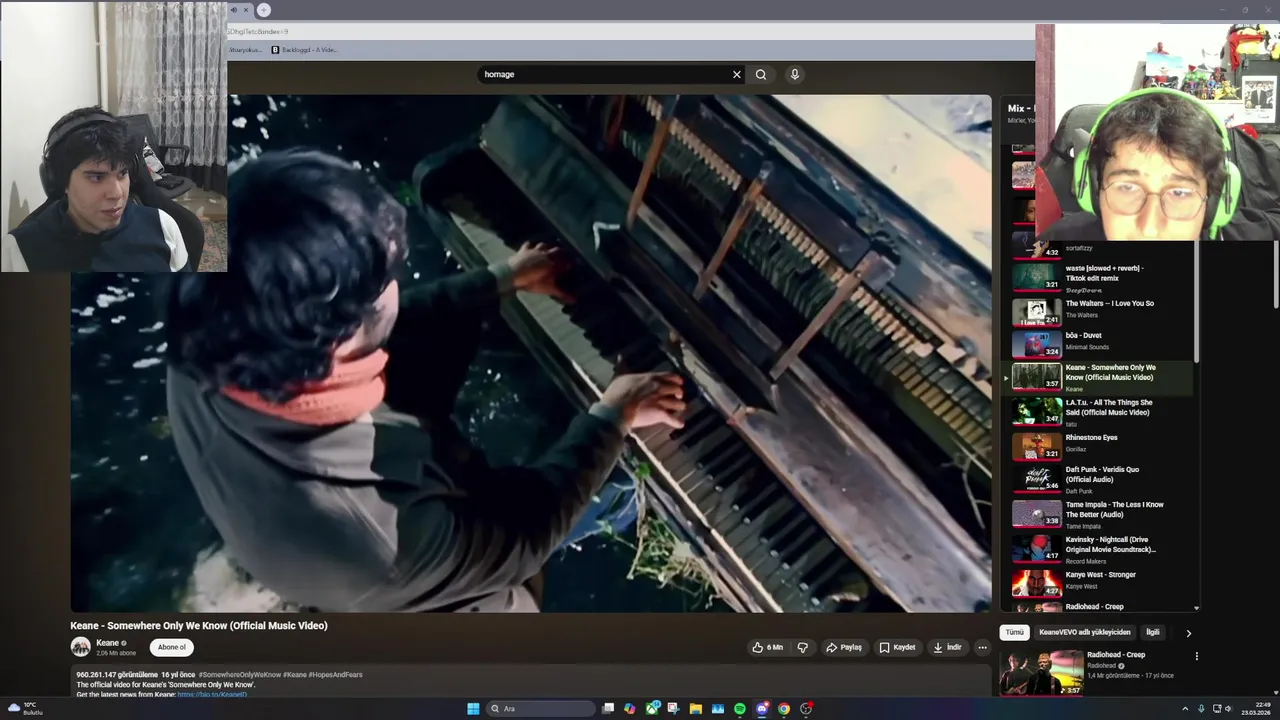This screenshot has height=720, width=1280.
Task: Show more filter chips with right chevron
Action: [1188, 633]
